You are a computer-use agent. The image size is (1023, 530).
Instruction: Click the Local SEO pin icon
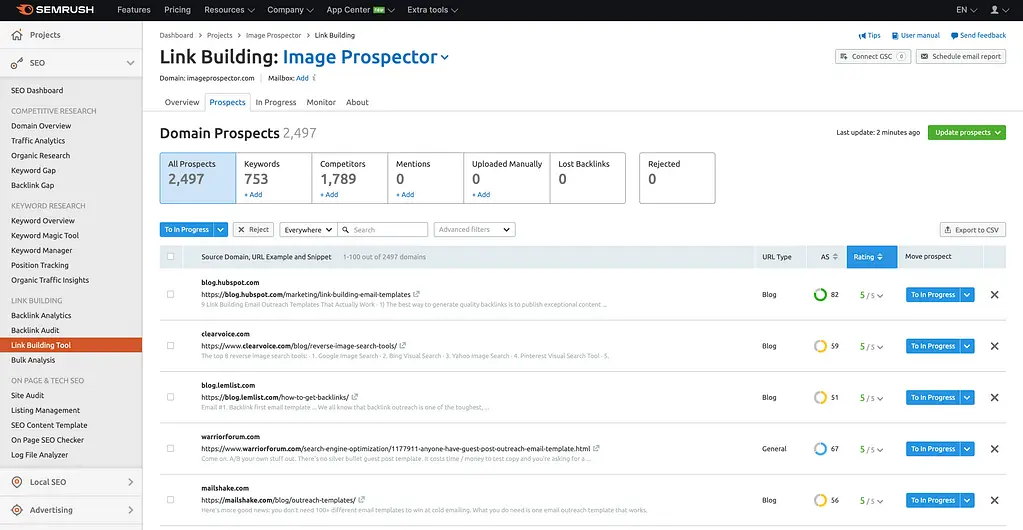click(x=17, y=482)
